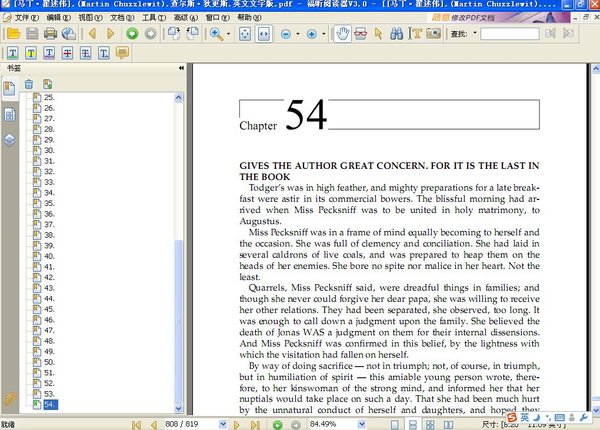Open the Bookmarks panel side icon

tap(9, 89)
